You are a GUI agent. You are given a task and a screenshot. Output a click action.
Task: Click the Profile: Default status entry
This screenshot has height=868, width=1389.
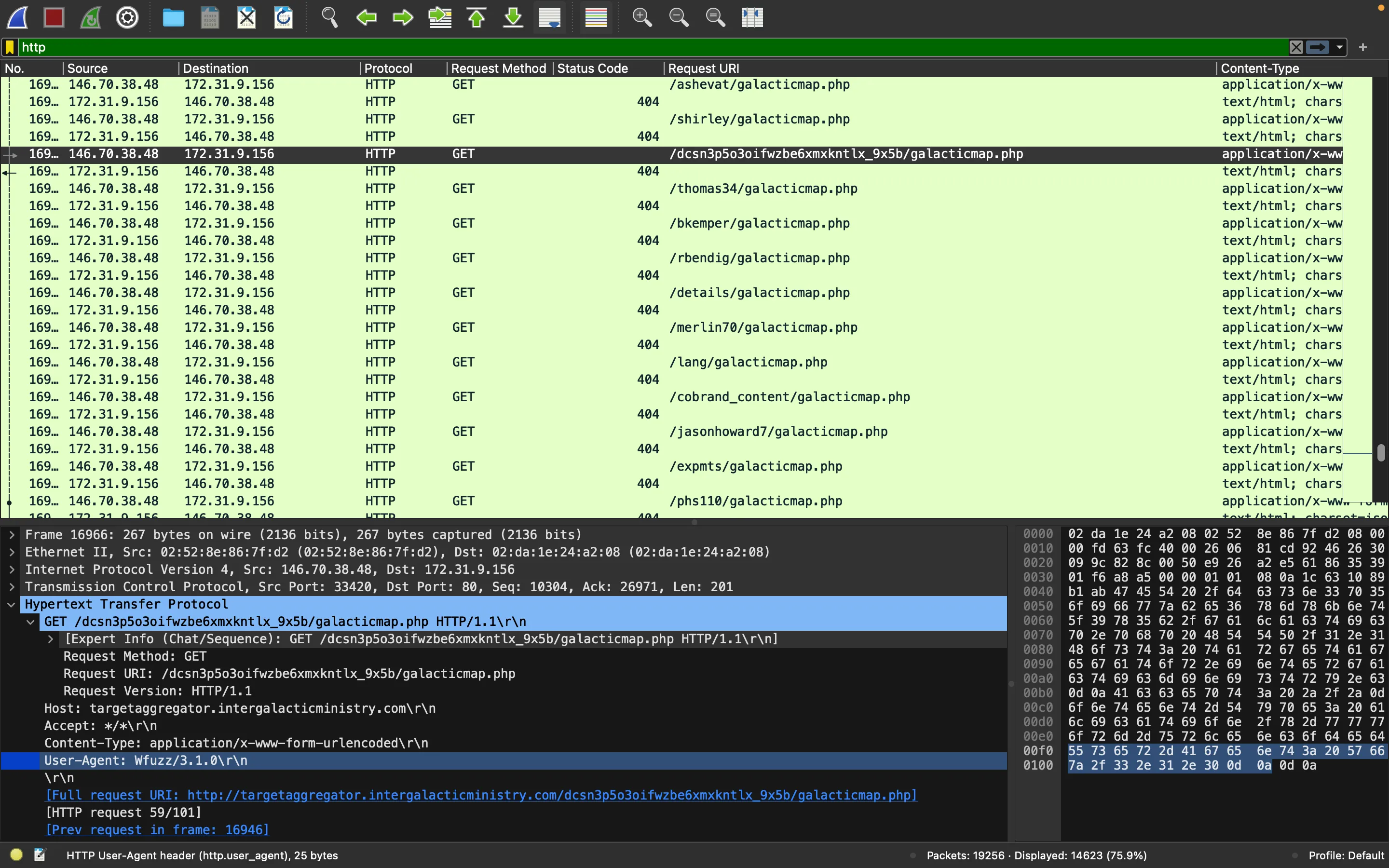pos(1346,855)
